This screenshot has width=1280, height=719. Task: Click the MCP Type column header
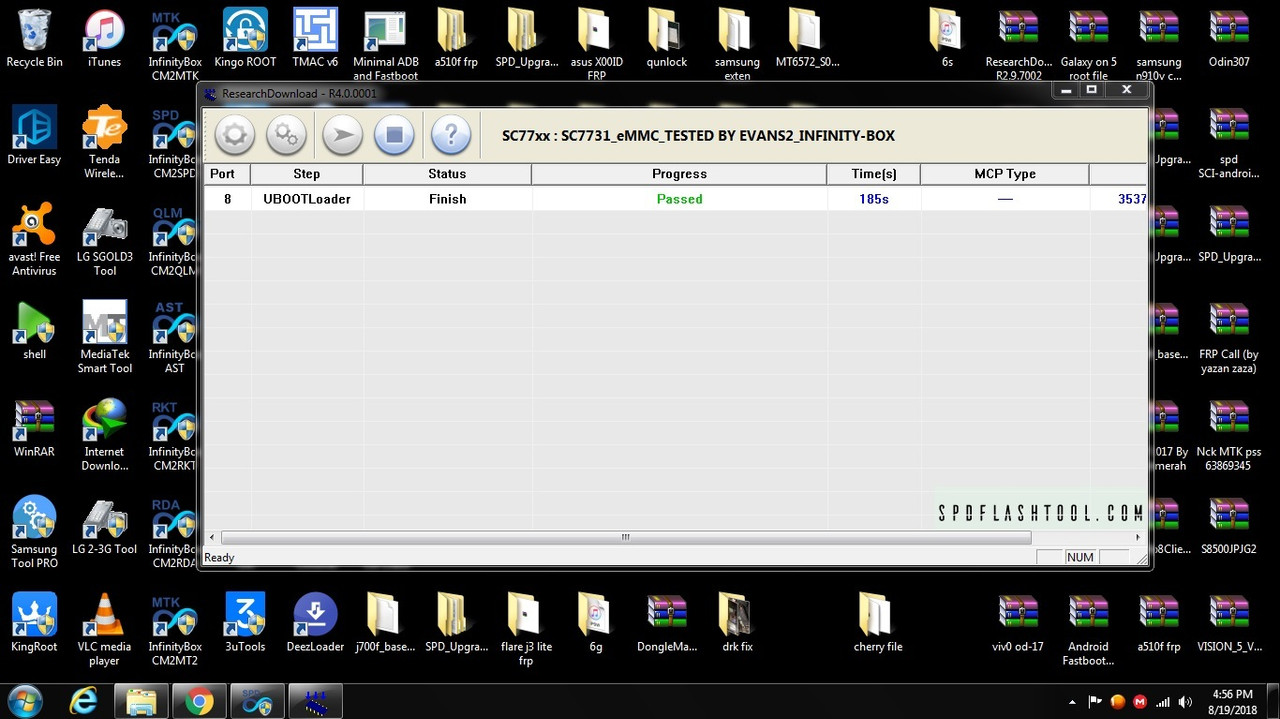pos(1005,174)
